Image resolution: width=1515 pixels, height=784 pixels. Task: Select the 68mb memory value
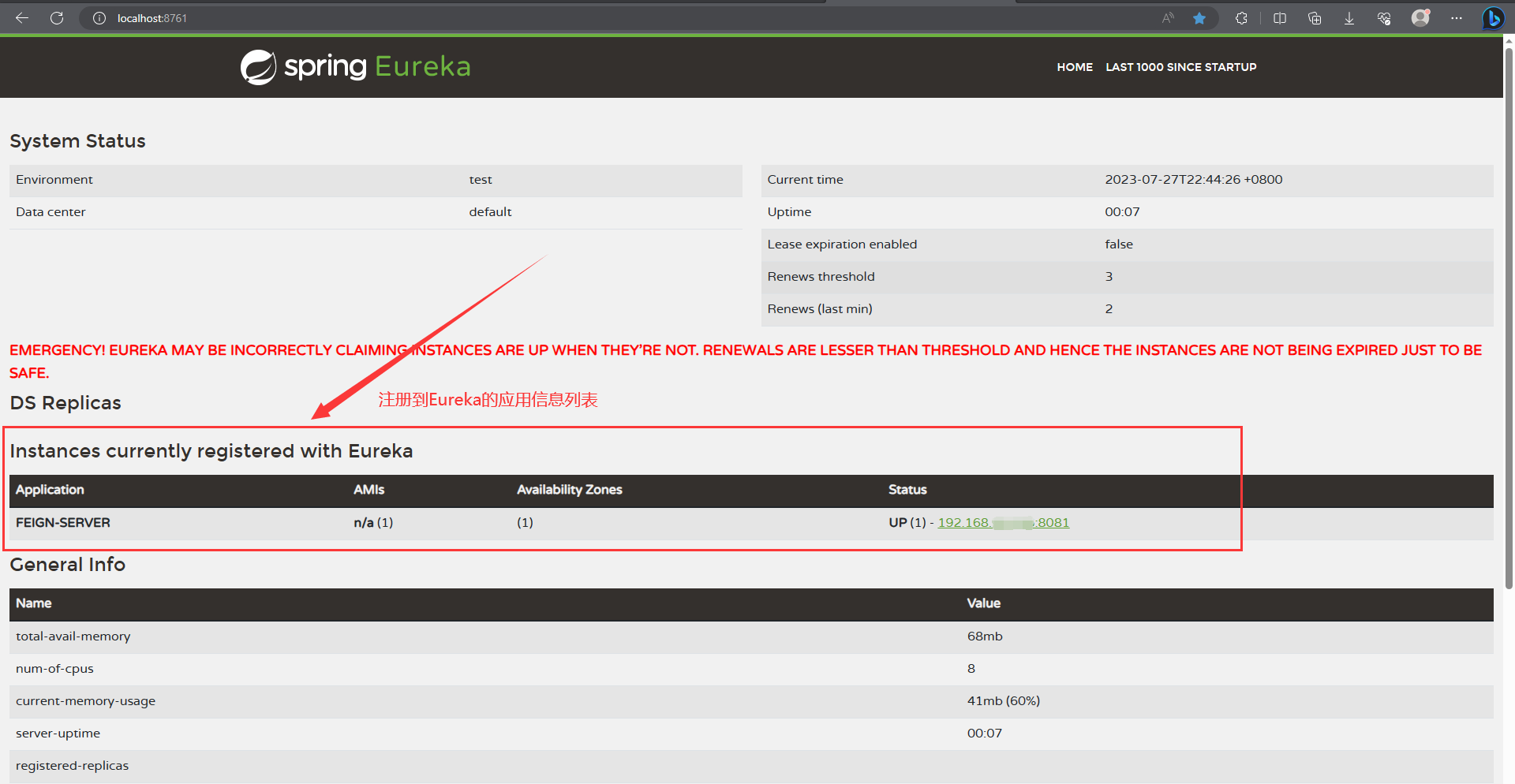point(985,637)
